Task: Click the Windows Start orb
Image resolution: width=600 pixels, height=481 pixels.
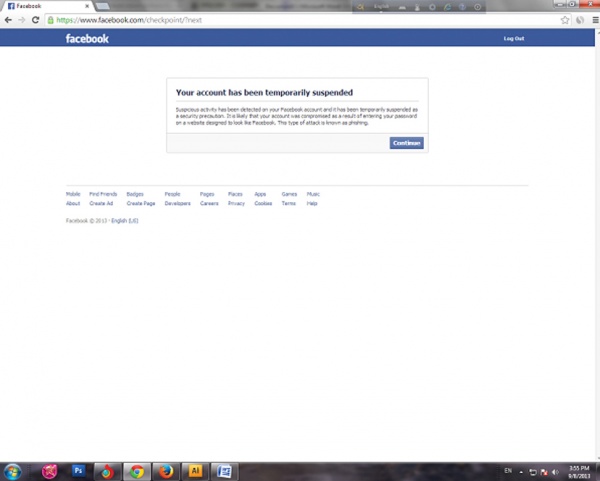Action: (x=12, y=472)
